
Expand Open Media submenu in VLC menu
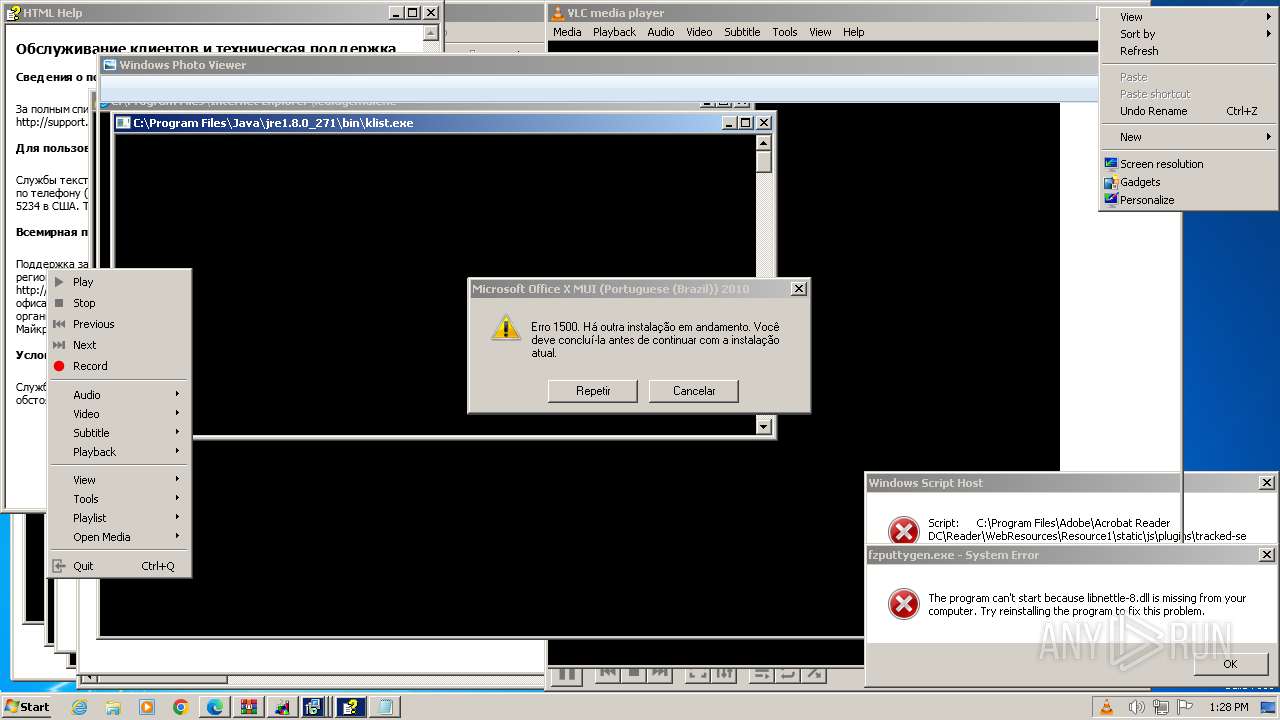pos(120,537)
